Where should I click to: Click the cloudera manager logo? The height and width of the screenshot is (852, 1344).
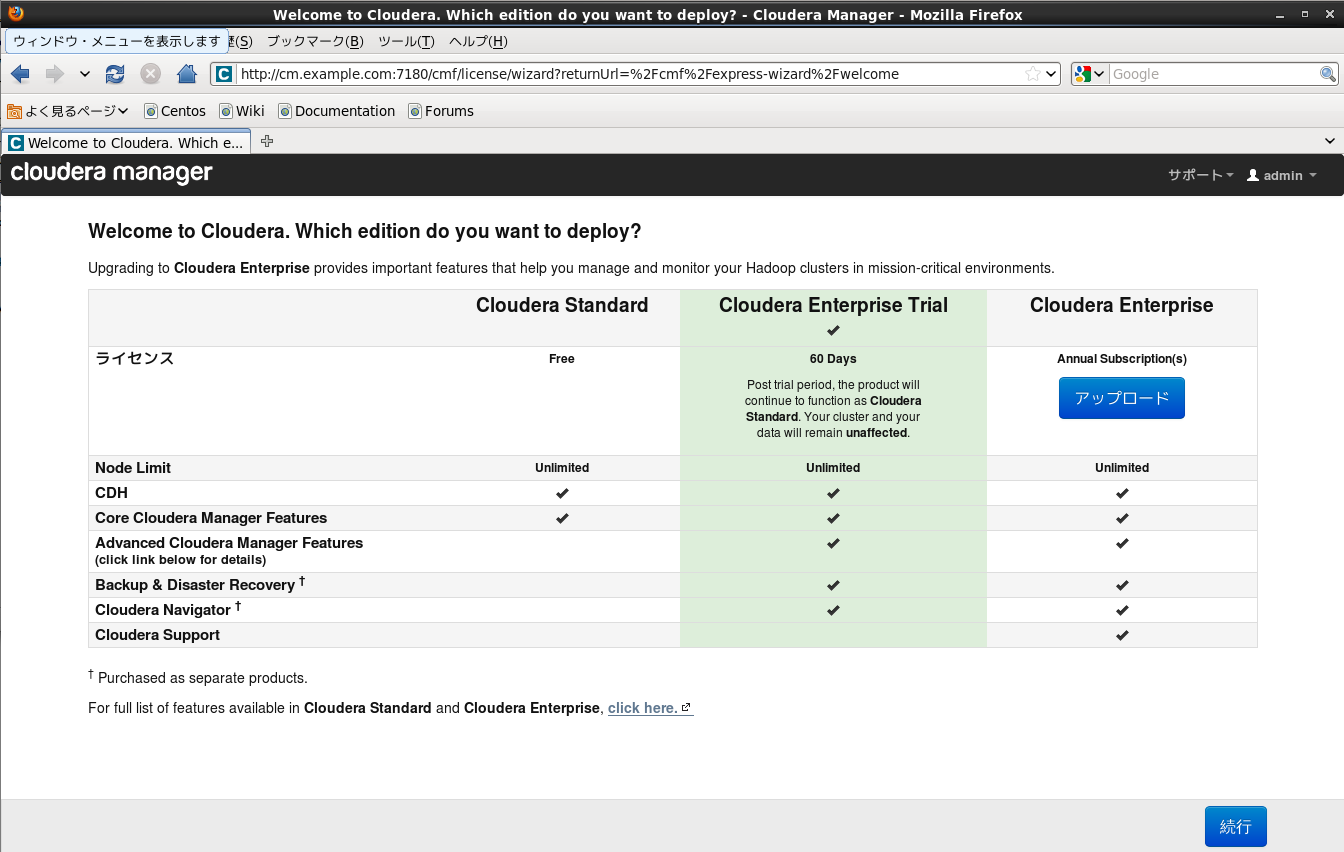[x=112, y=173]
